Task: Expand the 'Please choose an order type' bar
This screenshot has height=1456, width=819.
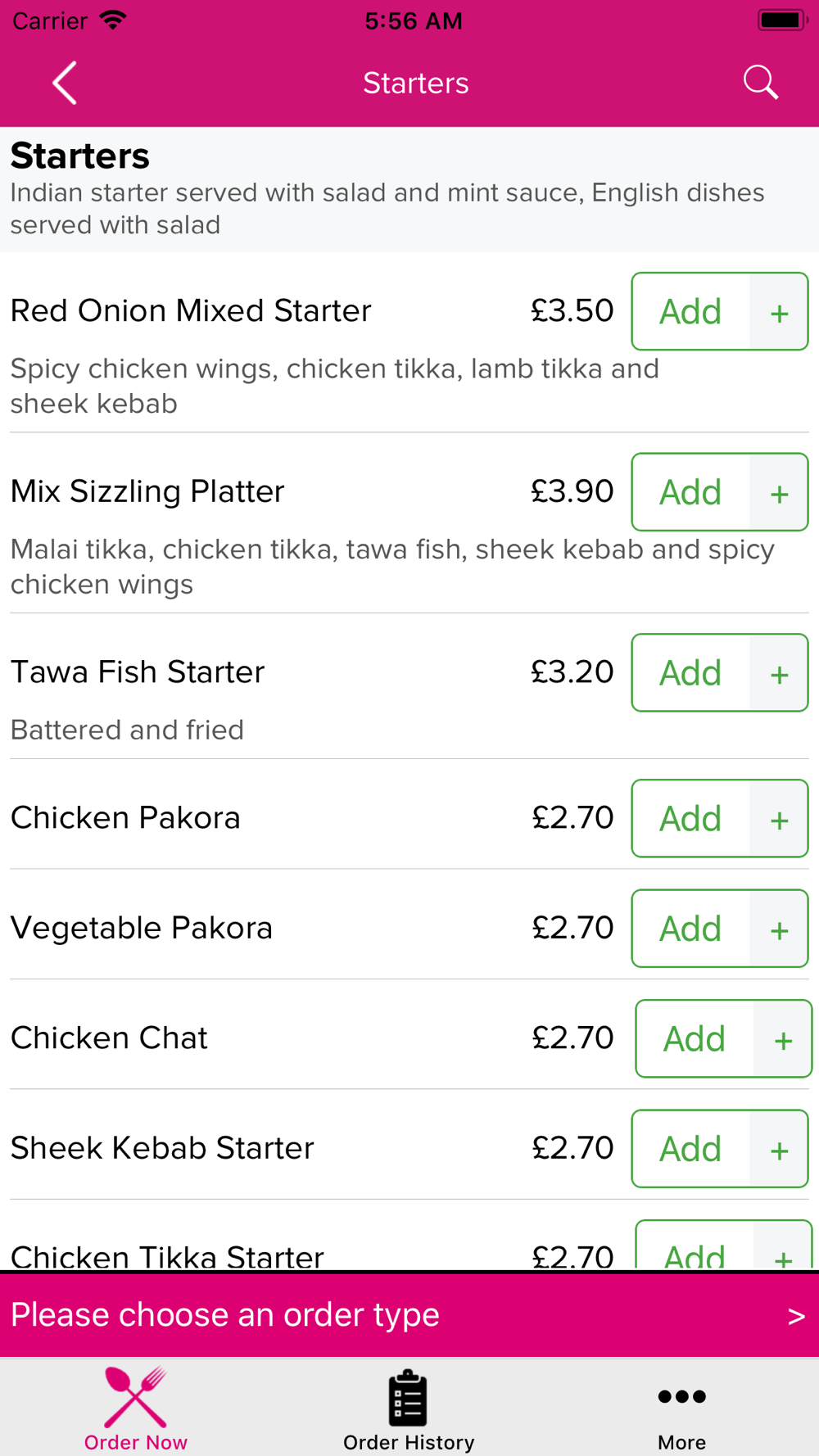Action: click(409, 1315)
